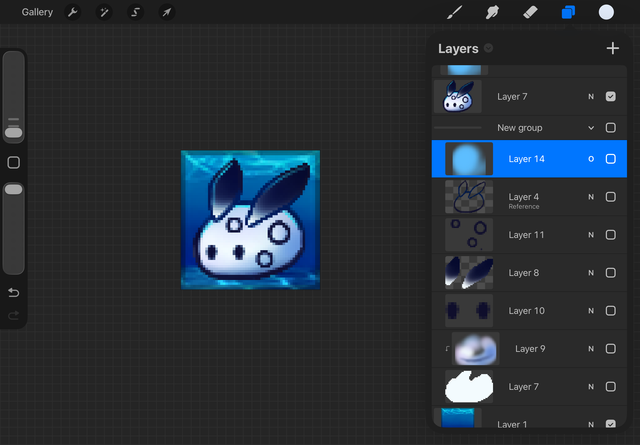The width and height of the screenshot is (640, 445).
Task: Open the Actions wrench menu
Action: tap(73, 12)
